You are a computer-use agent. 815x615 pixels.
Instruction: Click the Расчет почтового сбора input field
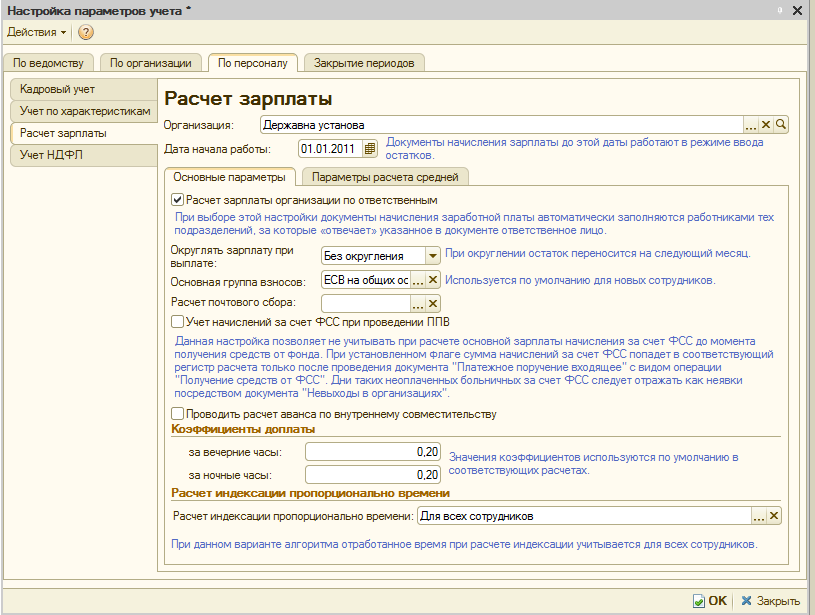(x=366, y=303)
